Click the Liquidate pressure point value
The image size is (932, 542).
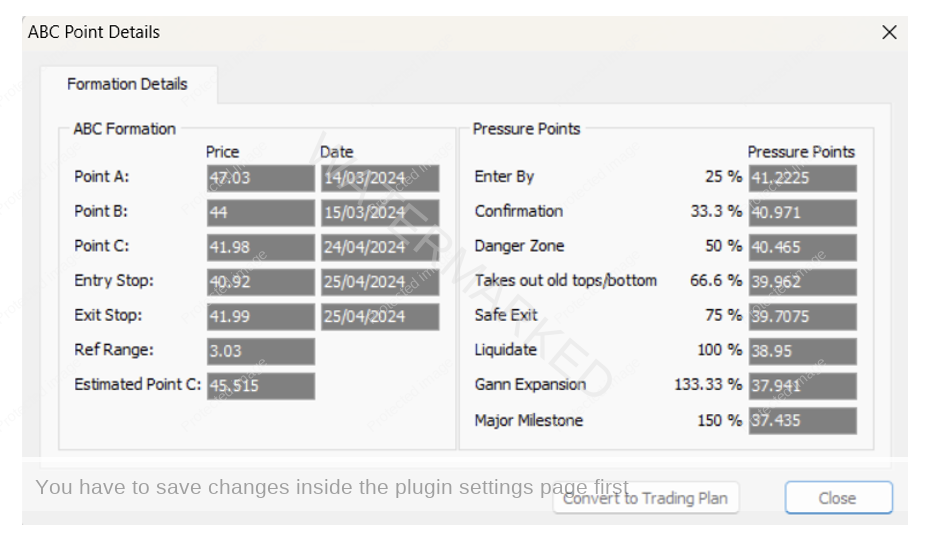coord(802,351)
